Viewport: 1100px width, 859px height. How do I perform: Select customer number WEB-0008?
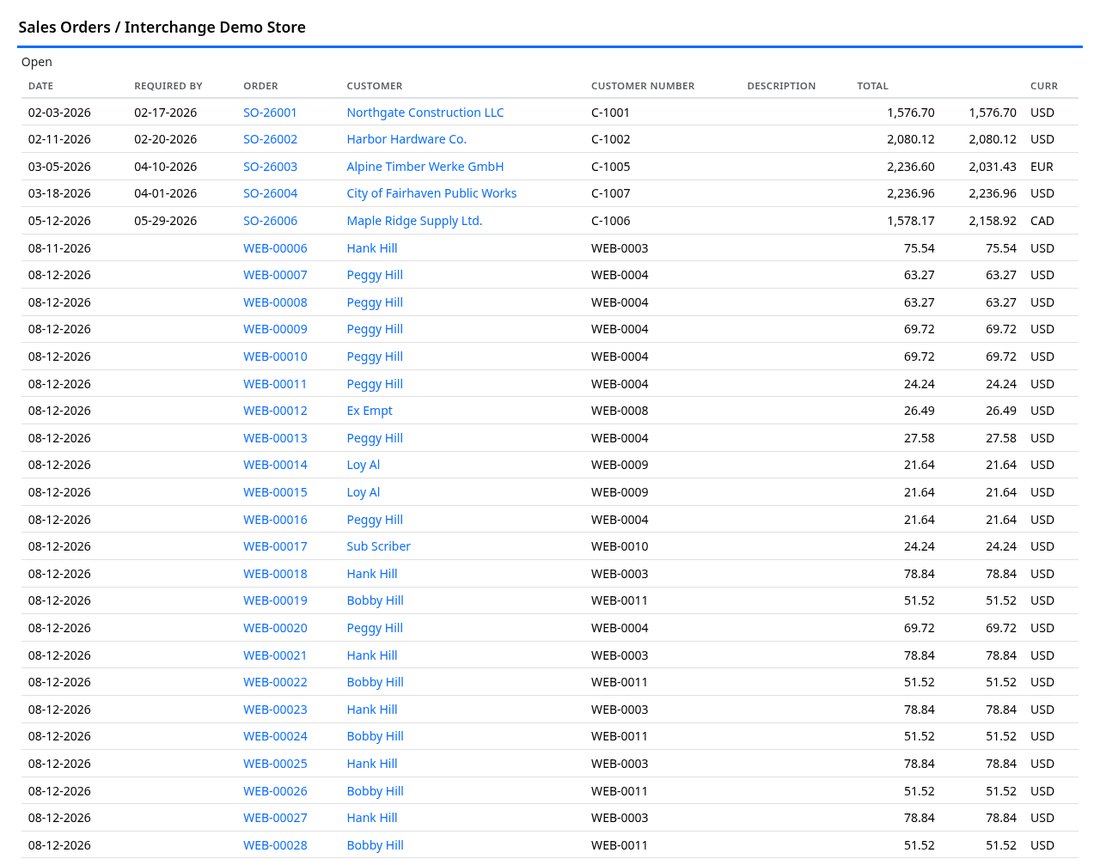[x=619, y=410]
